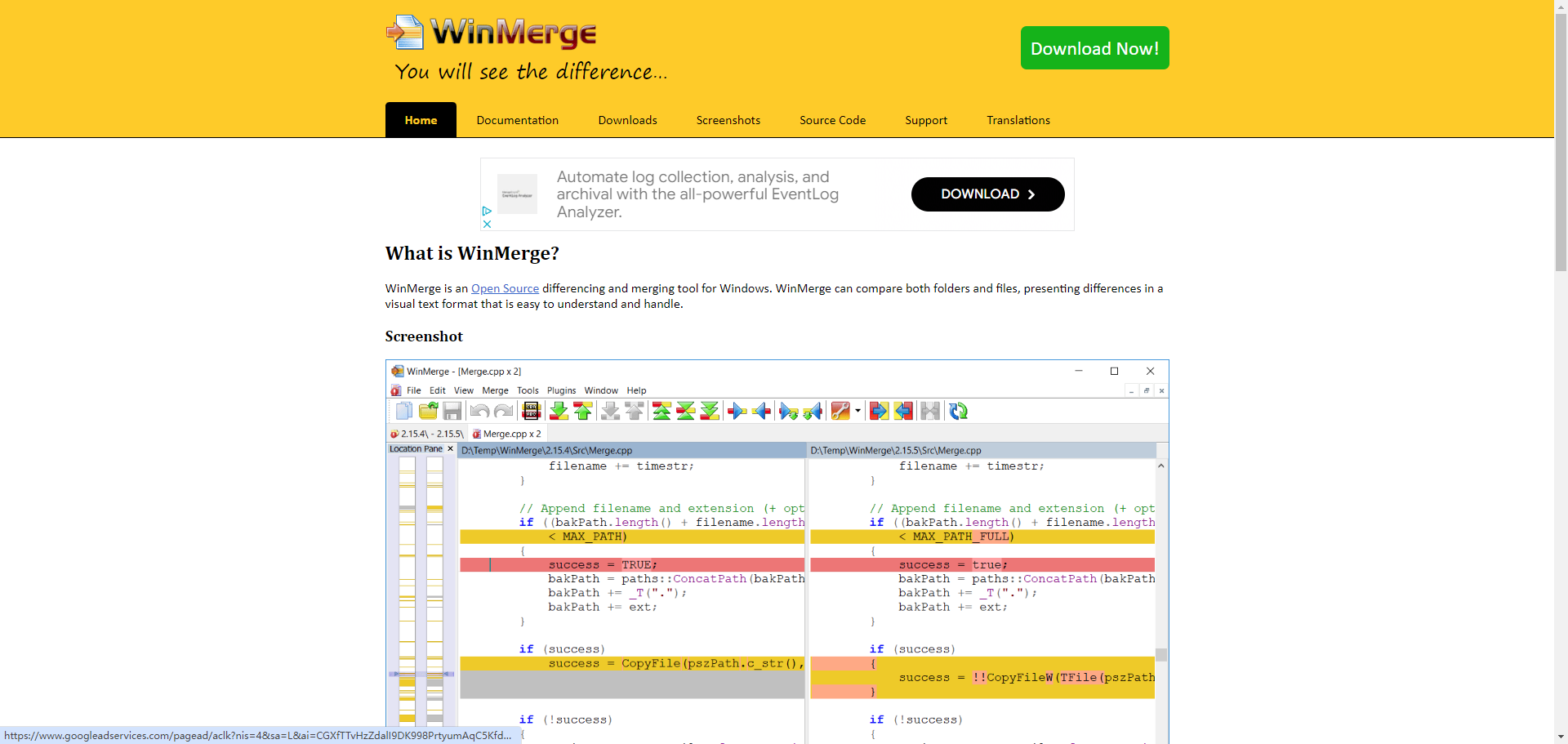The width and height of the screenshot is (1568, 744).
Task: Click the diff pane vertical scrollbar thumb
Action: tap(1160, 655)
